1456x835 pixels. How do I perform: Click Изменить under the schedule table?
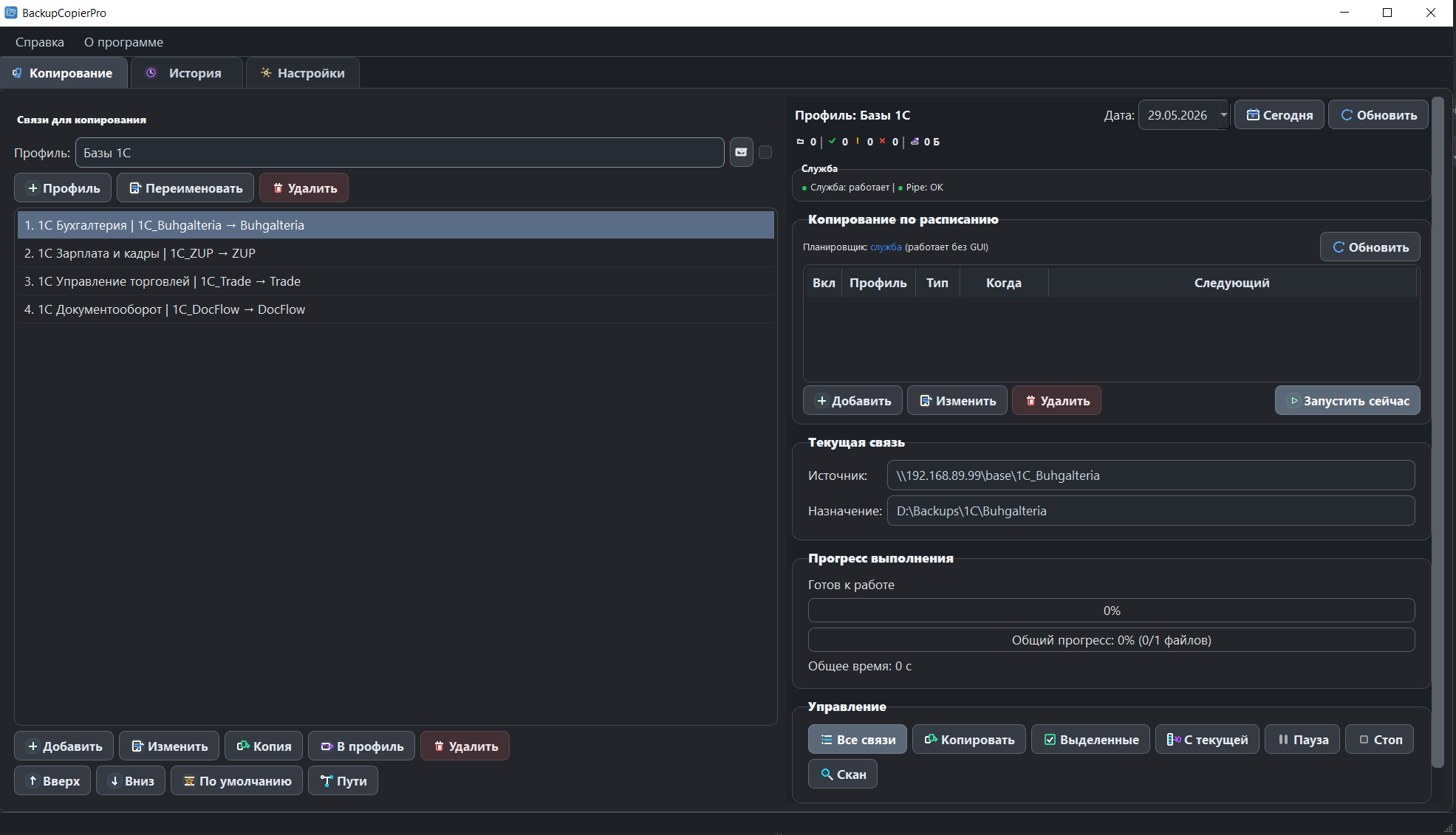(x=957, y=401)
